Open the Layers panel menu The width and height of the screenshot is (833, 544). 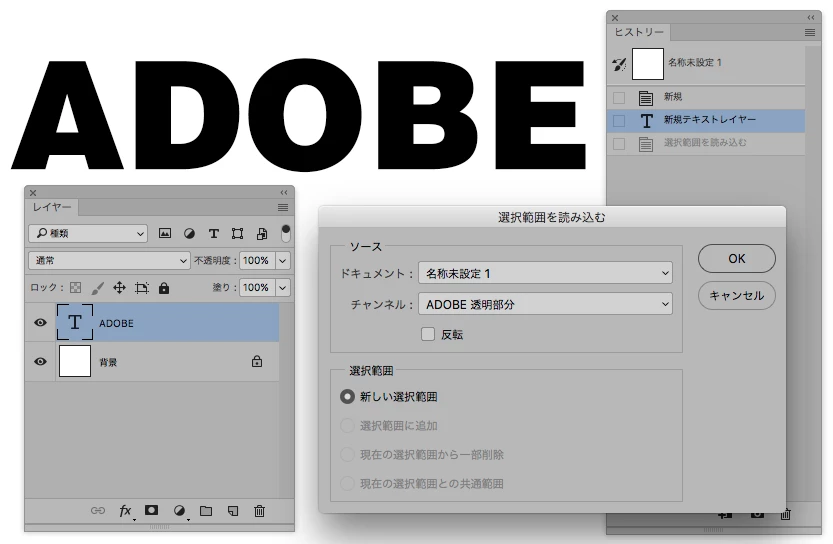pos(283,208)
